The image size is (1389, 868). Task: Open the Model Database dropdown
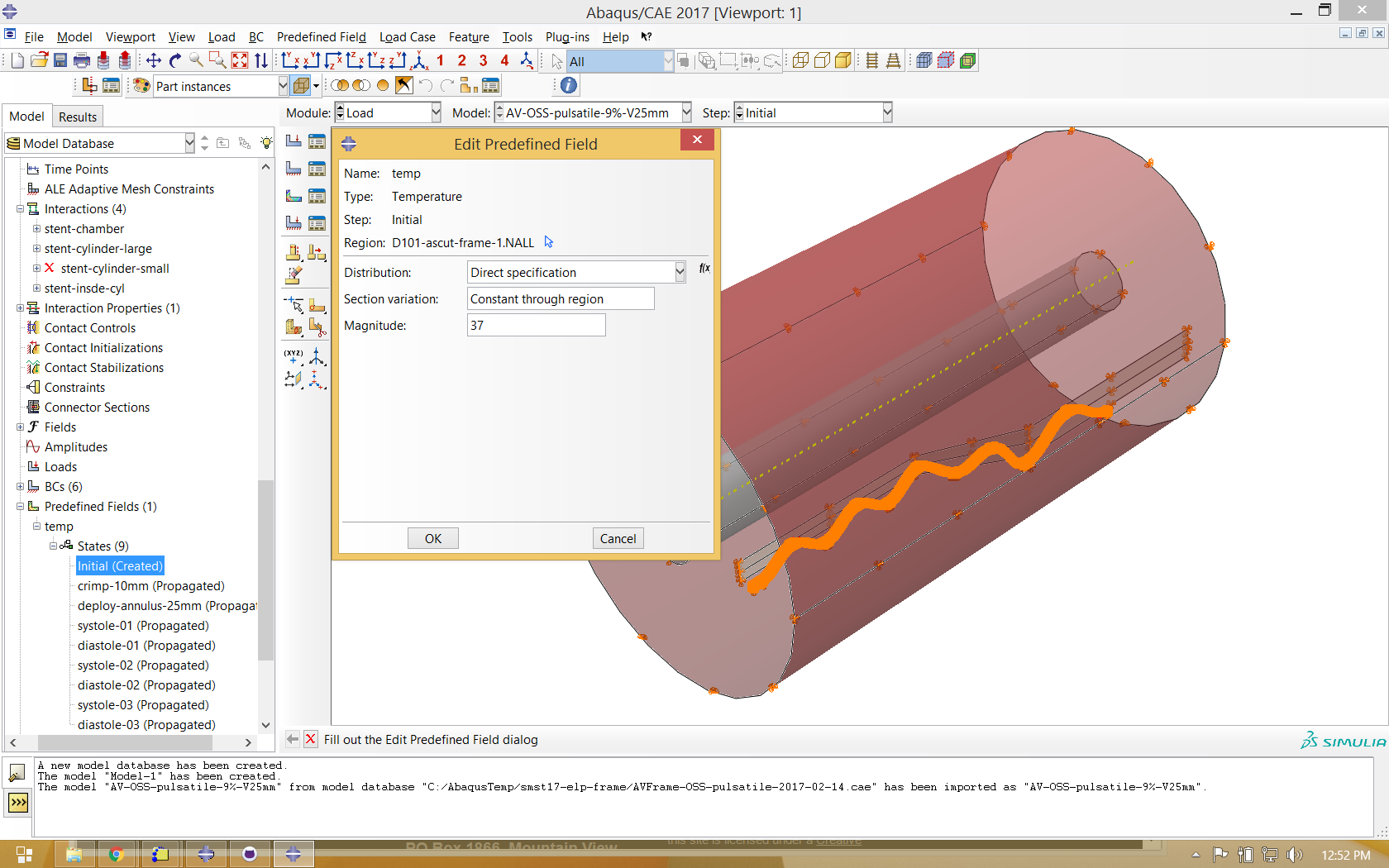pos(189,143)
